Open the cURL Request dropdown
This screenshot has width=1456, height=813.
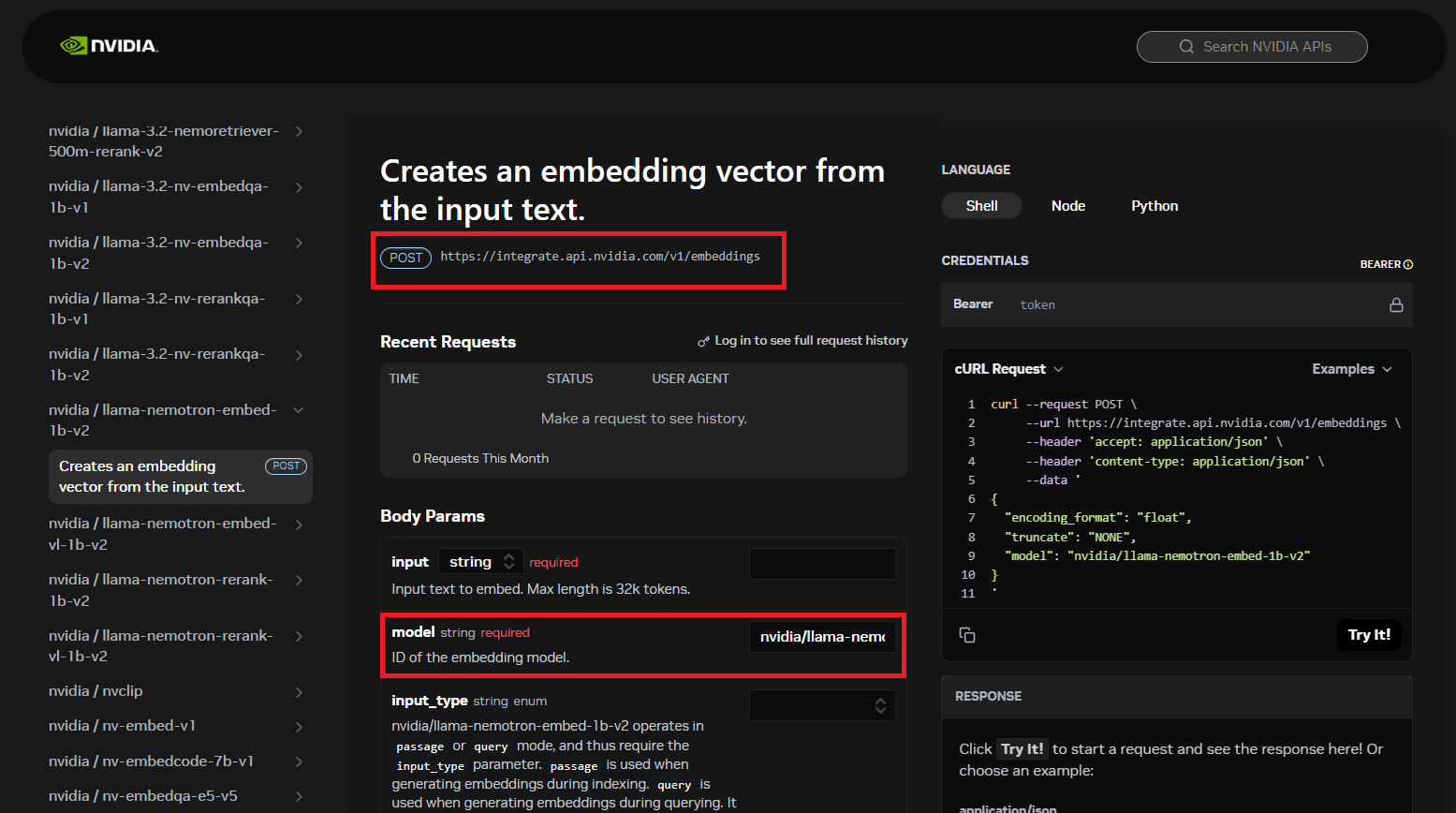tap(1008, 369)
